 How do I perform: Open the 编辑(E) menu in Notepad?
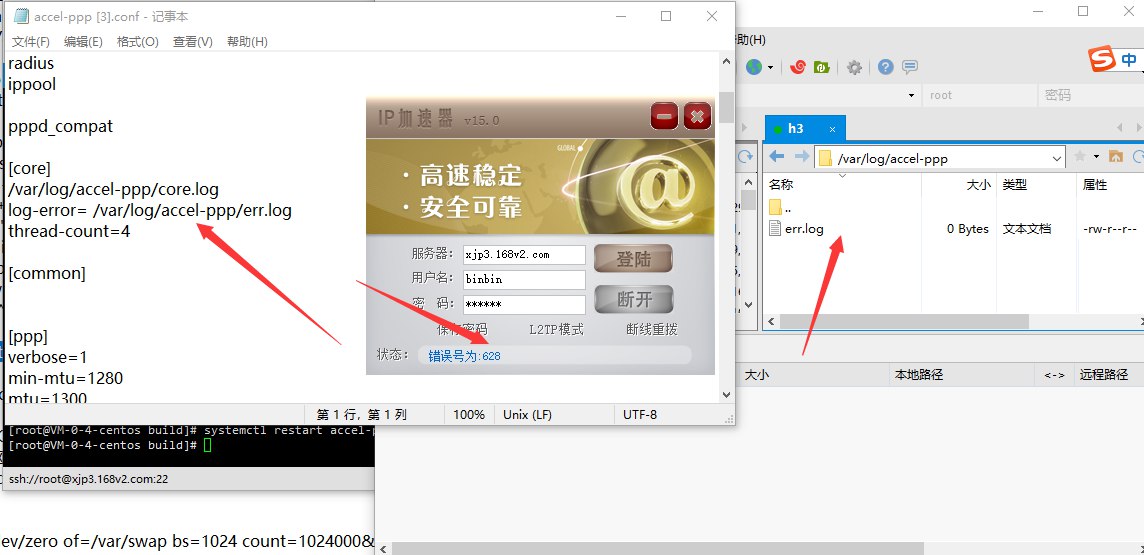coord(83,42)
